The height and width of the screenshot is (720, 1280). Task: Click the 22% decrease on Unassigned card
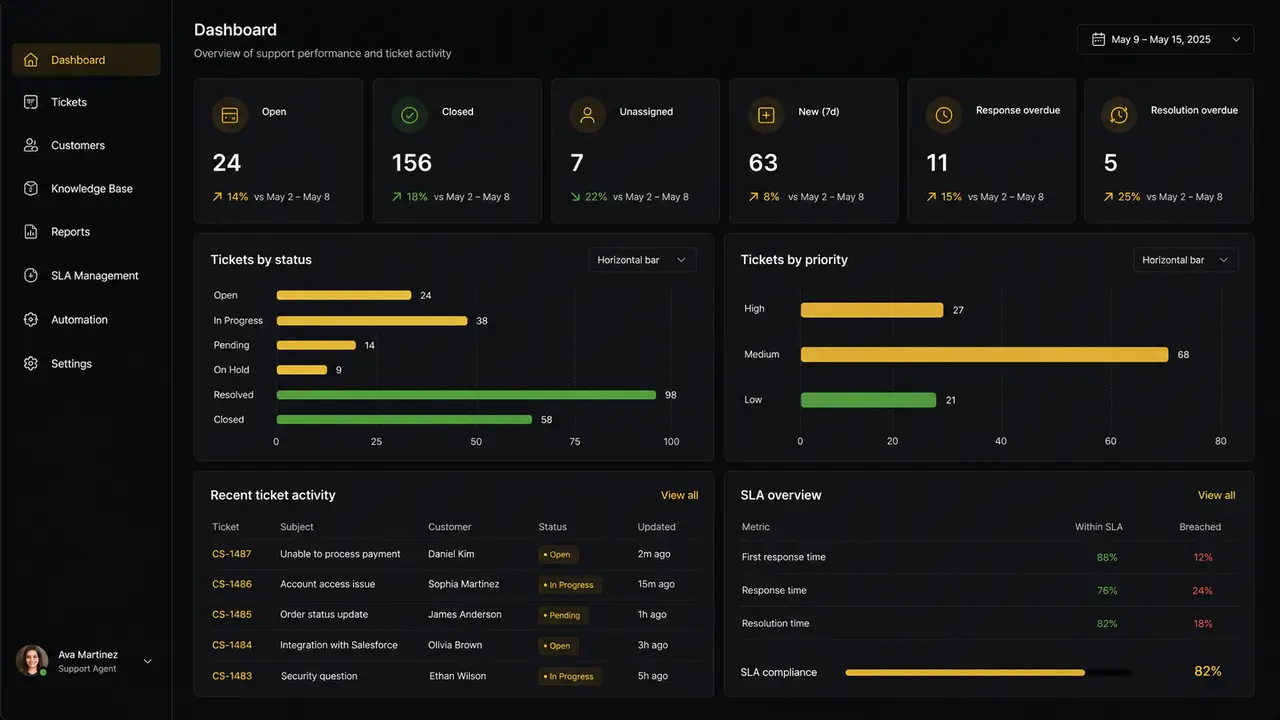pyautogui.click(x=589, y=197)
